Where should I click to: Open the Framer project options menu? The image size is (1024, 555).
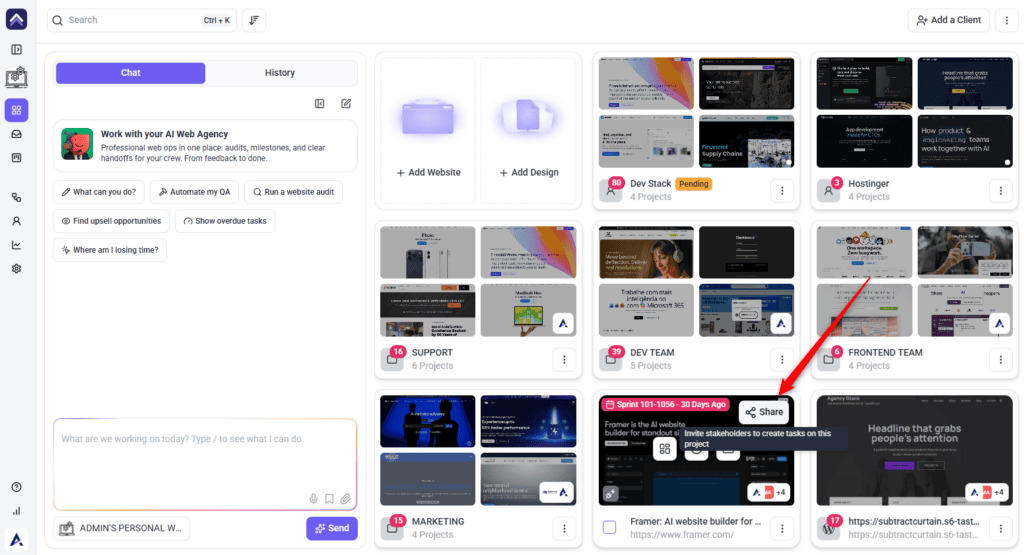pyautogui.click(x=782, y=528)
